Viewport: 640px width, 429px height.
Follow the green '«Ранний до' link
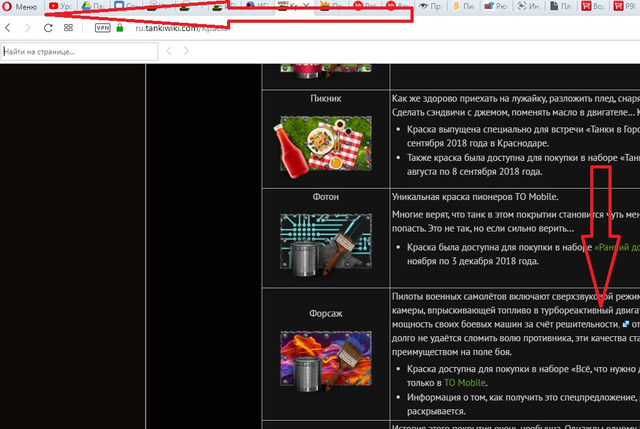click(x=617, y=247)
